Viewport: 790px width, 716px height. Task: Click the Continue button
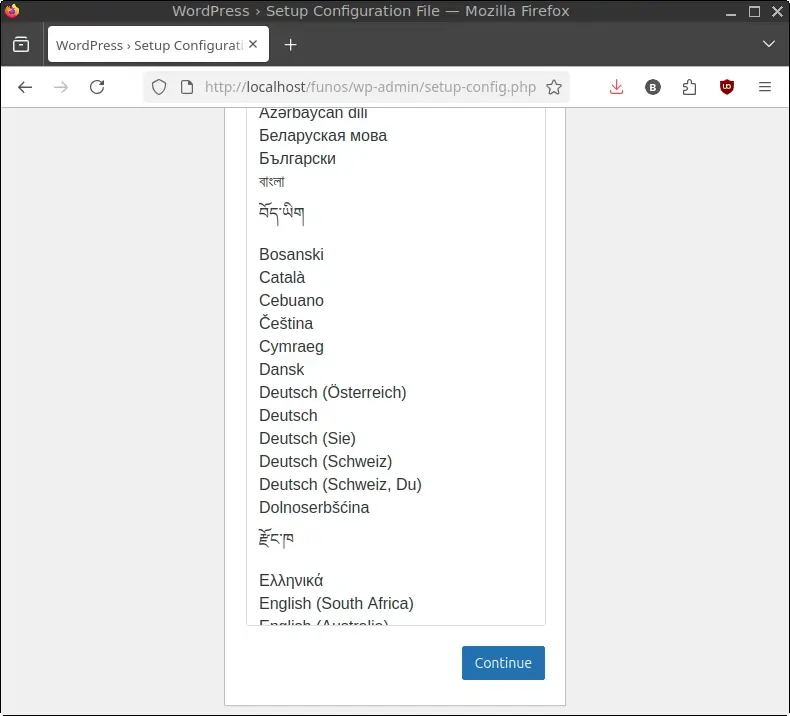tap(503, 663)
